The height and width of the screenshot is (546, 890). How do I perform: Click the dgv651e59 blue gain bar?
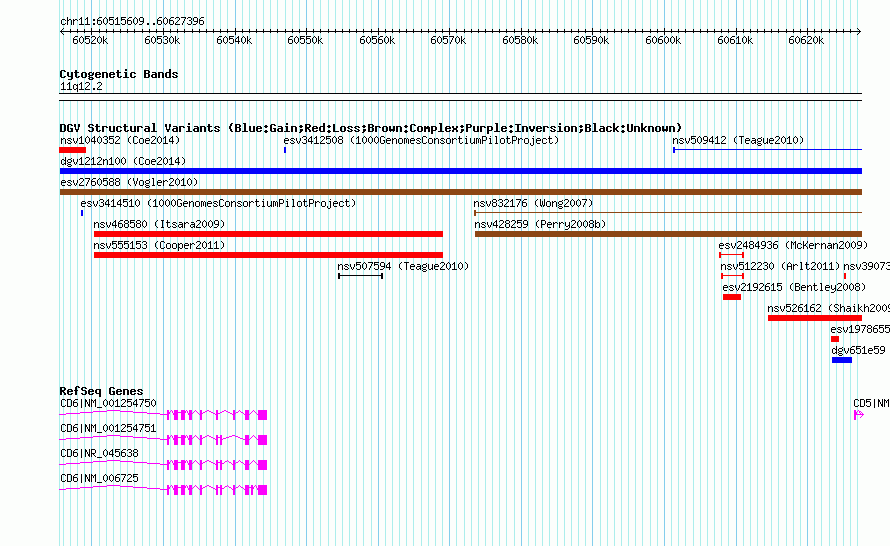click(x=842, y=360)
